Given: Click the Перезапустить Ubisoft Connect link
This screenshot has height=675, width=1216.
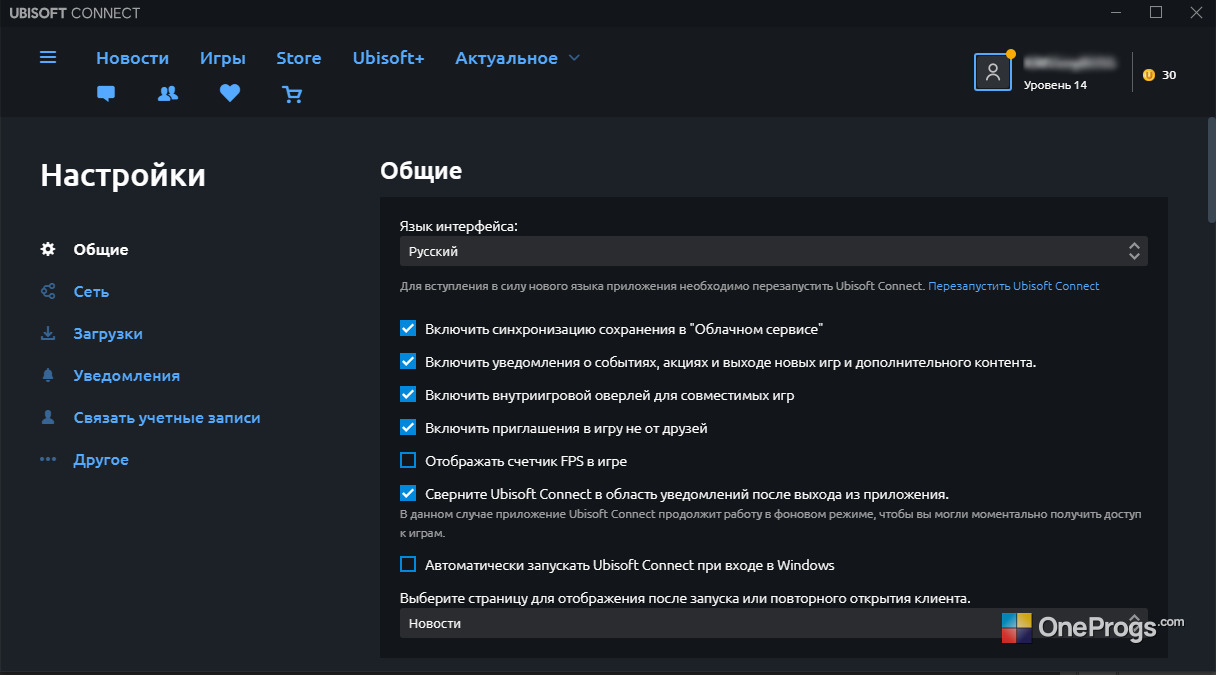Looking at the screenshot, I should coord(1014,286).
